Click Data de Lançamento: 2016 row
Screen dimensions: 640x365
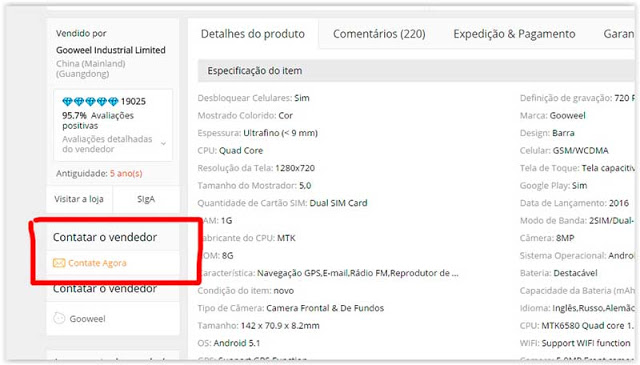574,203
